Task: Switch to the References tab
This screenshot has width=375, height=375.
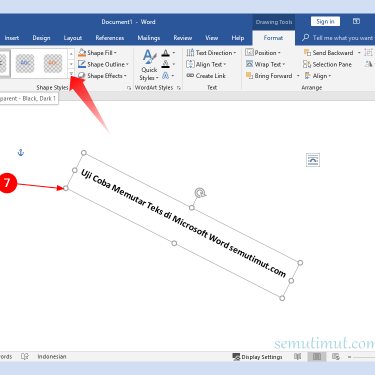Action: (x=110, y=38)
